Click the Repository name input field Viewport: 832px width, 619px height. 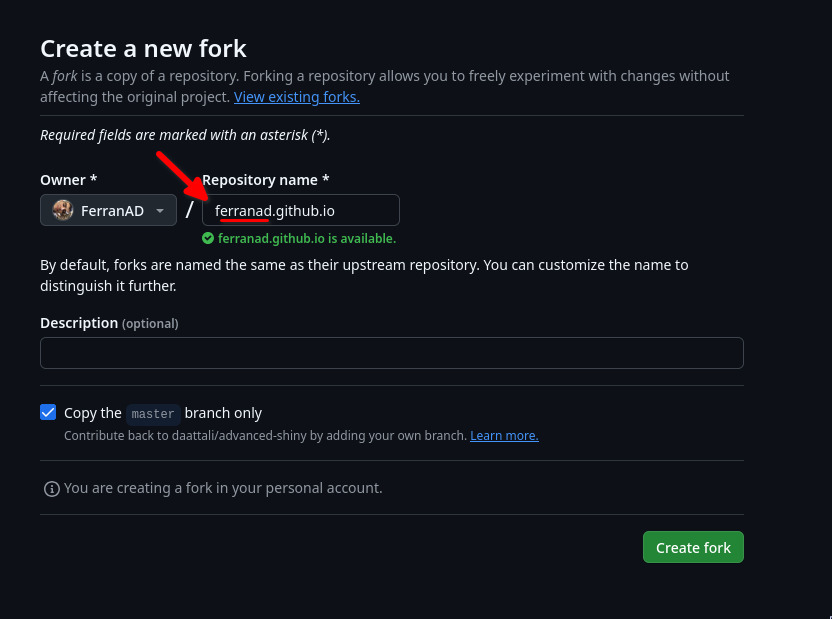point(301,210)
